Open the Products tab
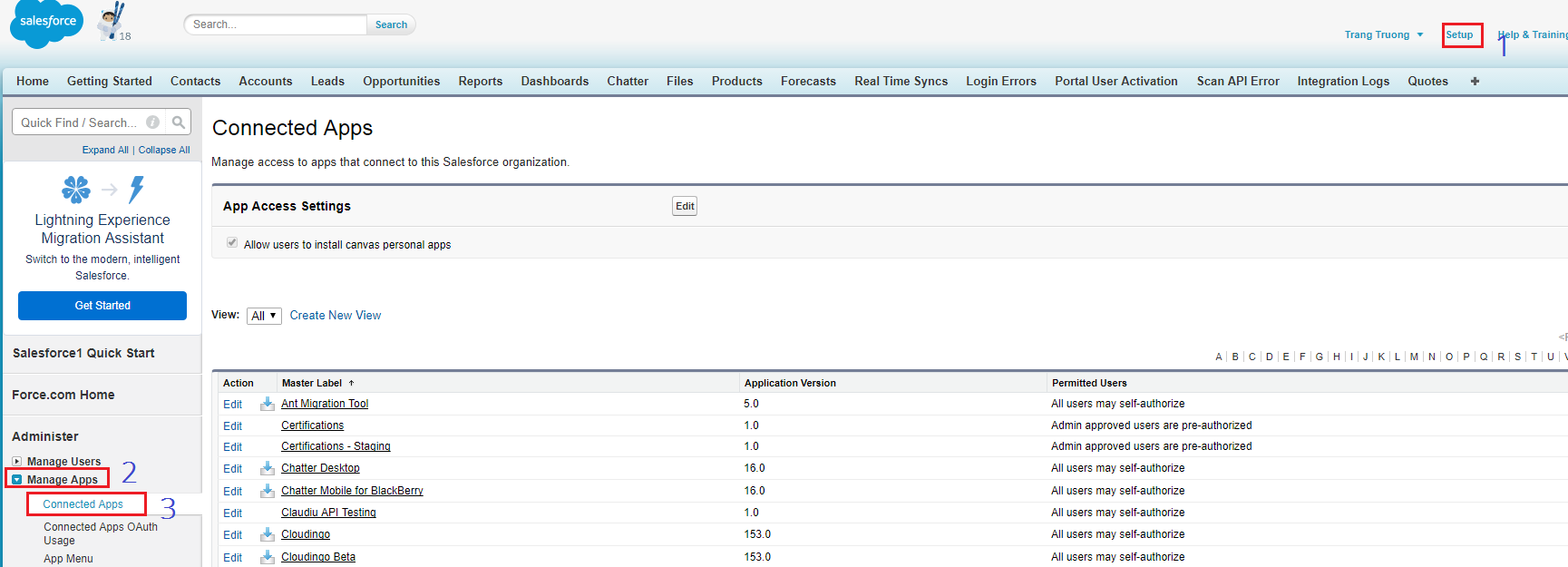Screen dimensions: 1568x567 [737, 81]
